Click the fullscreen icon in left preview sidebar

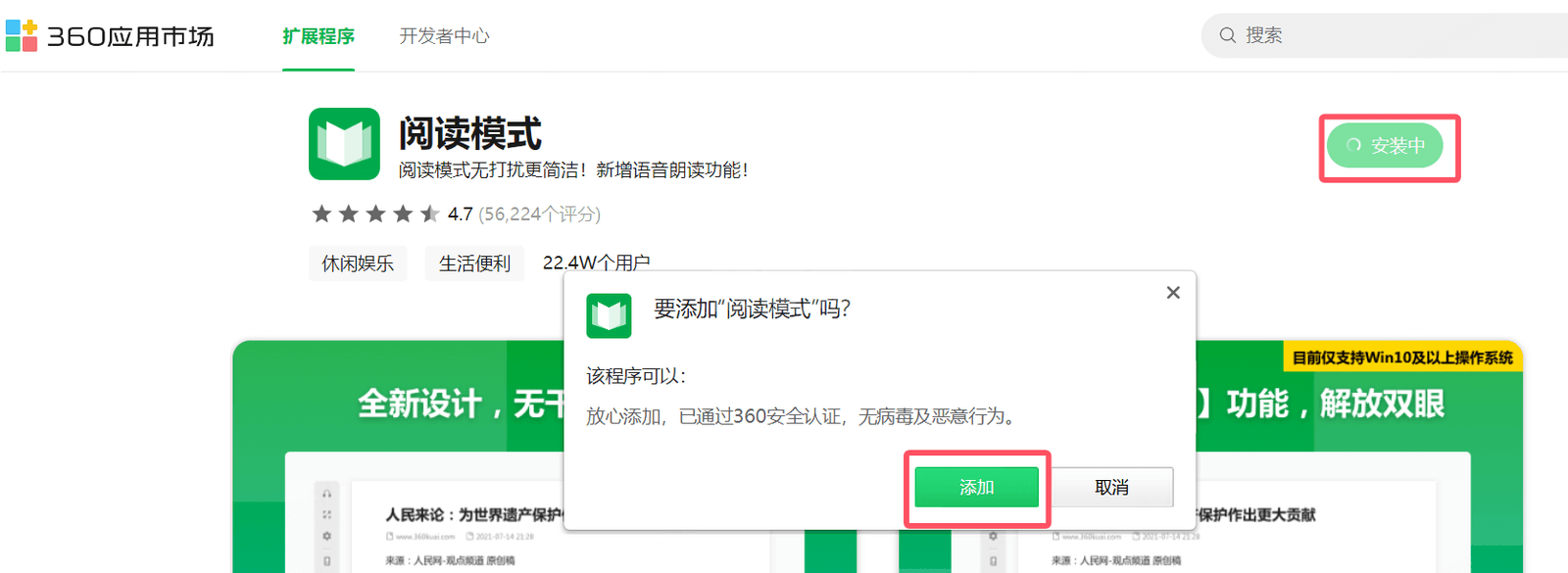[326, 514]
